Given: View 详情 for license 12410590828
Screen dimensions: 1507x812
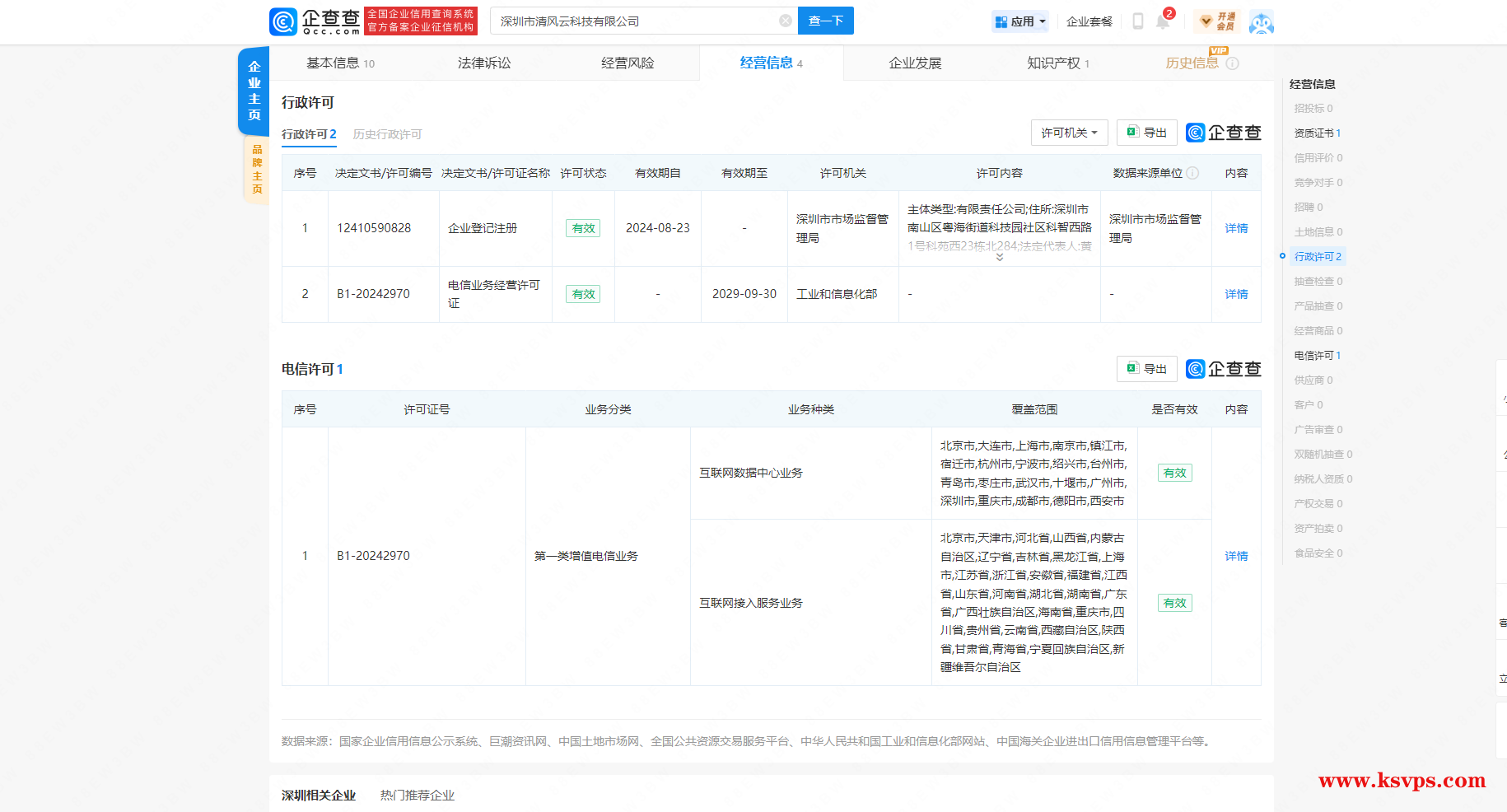Looking at the screenshot, I should (1236, 228).
